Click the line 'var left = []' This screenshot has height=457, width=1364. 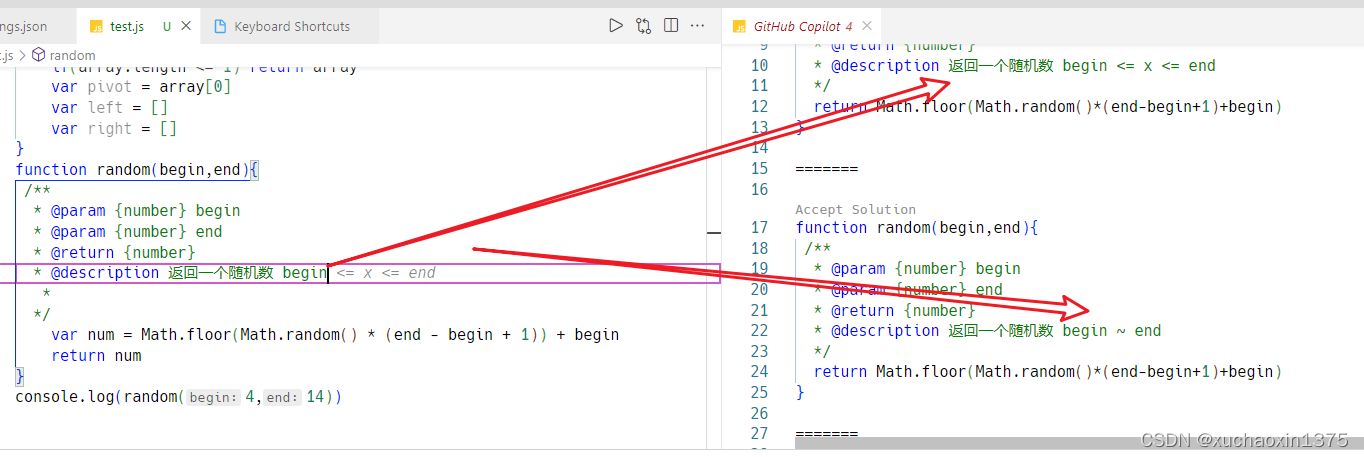click(x=110, y=107)
